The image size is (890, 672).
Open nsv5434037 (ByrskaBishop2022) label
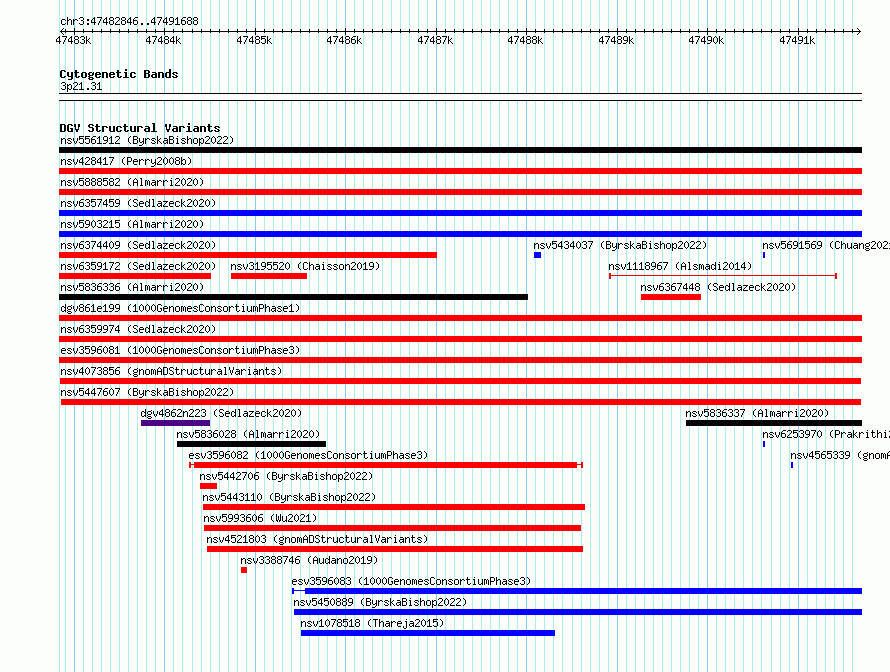tap(620, 245)
